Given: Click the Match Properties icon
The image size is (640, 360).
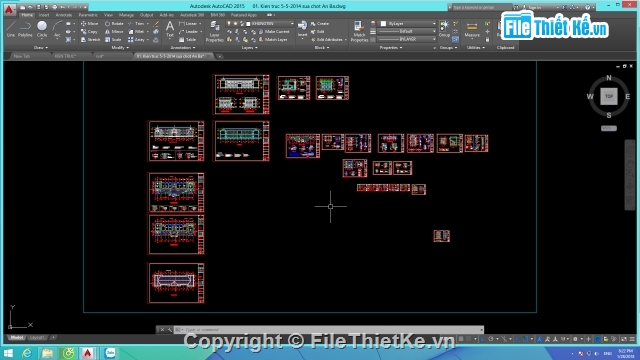Looking at the screenshot, I should tap(359, 31).
